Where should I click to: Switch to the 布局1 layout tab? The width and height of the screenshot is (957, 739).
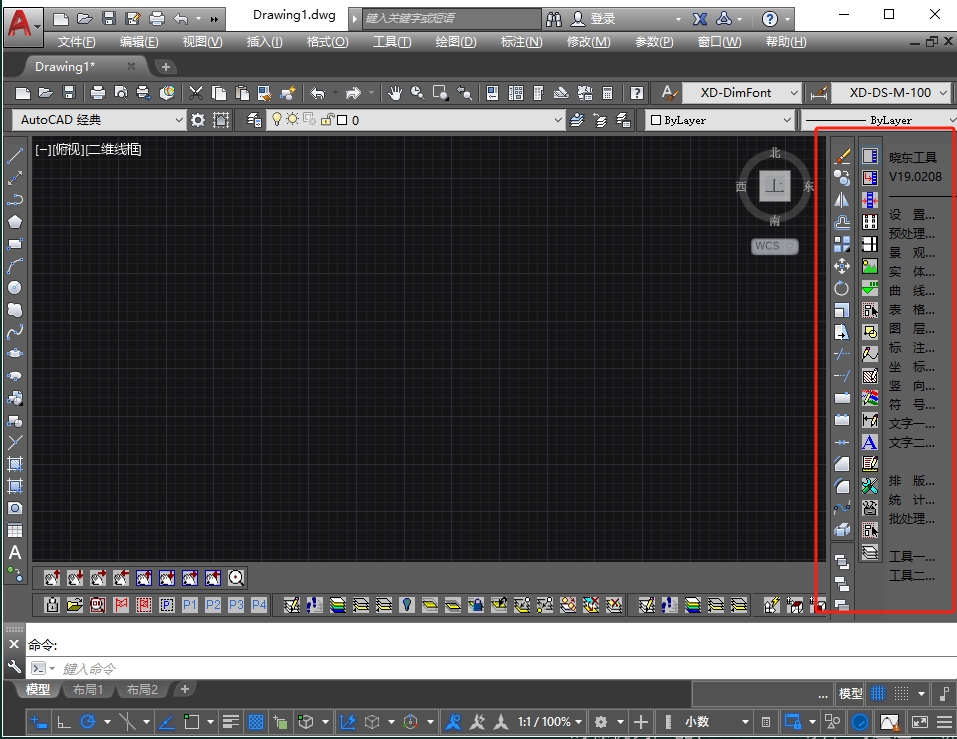87,690
